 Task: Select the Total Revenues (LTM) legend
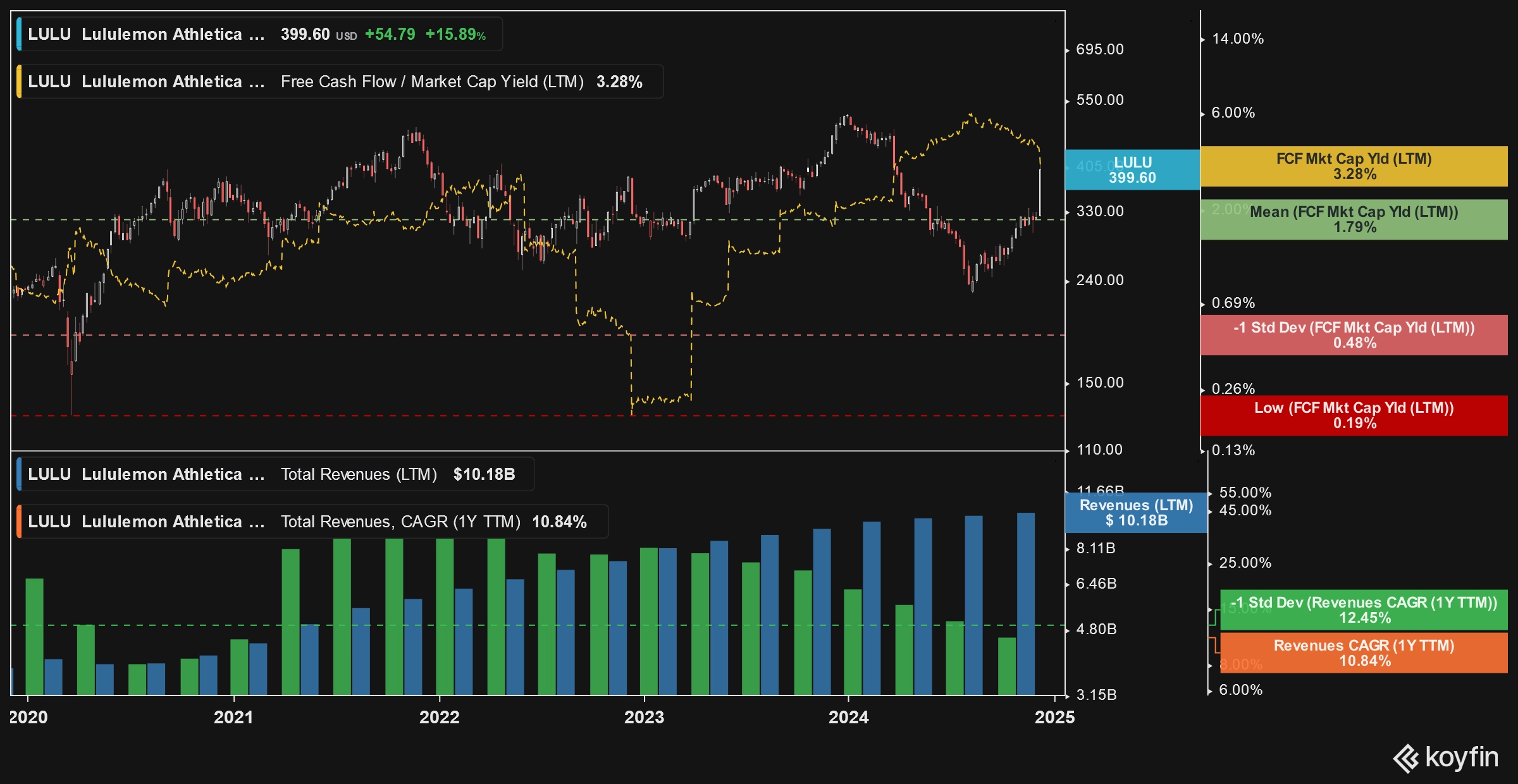275,474
